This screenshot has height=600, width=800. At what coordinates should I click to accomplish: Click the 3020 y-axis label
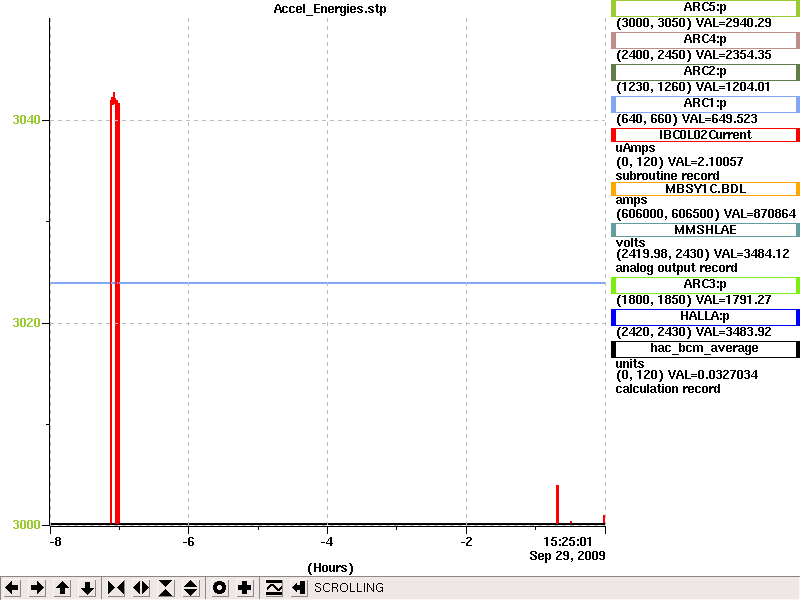click(x=26, y=322)
